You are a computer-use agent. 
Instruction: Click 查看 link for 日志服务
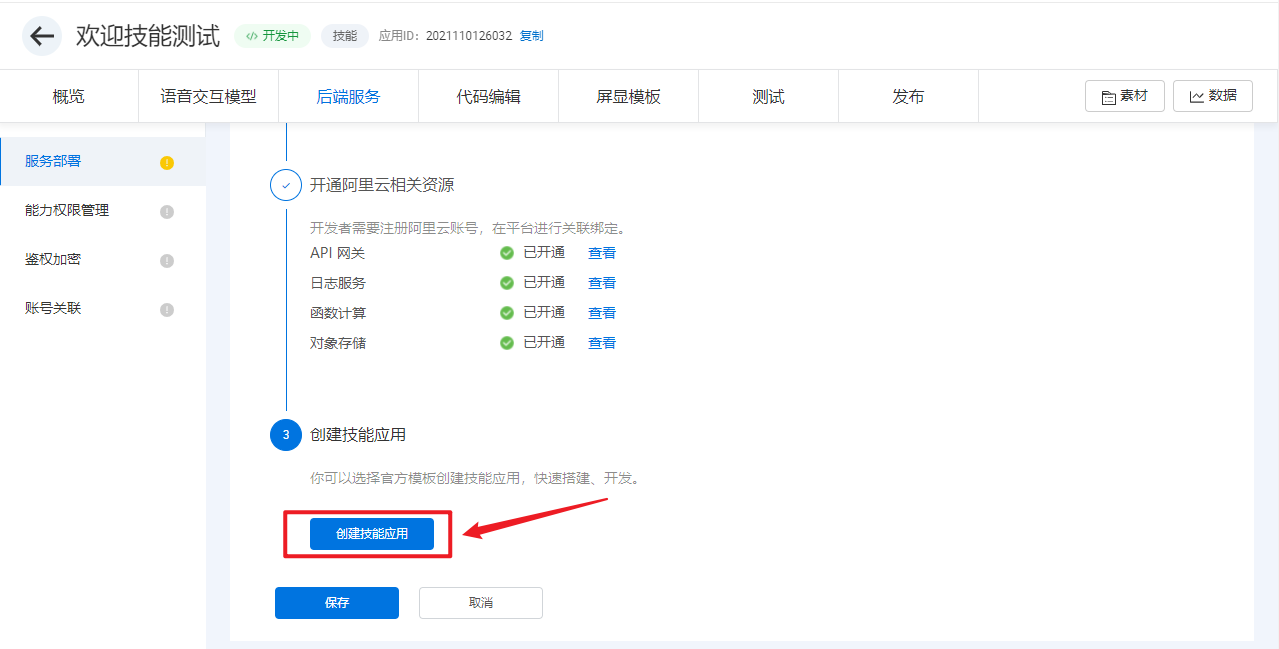[x=602, y=283]
